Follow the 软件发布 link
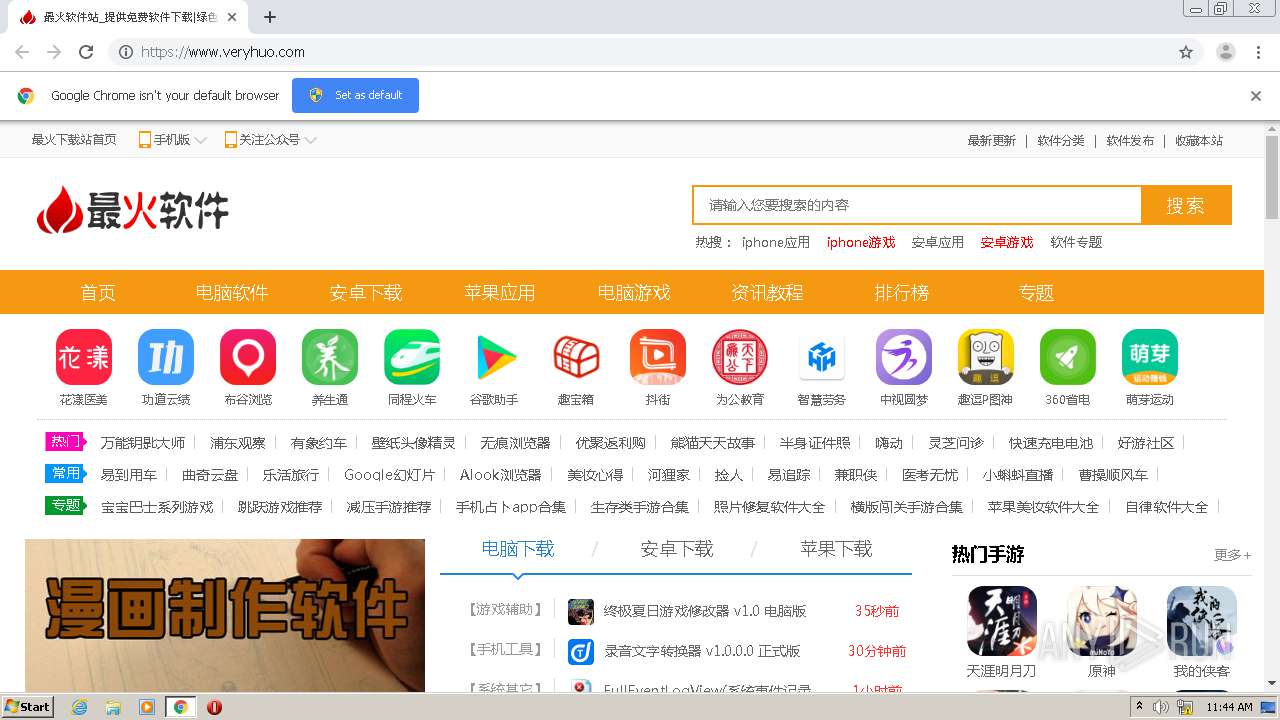This screenshot has width=1280, height=720. tap(1130, 141)
